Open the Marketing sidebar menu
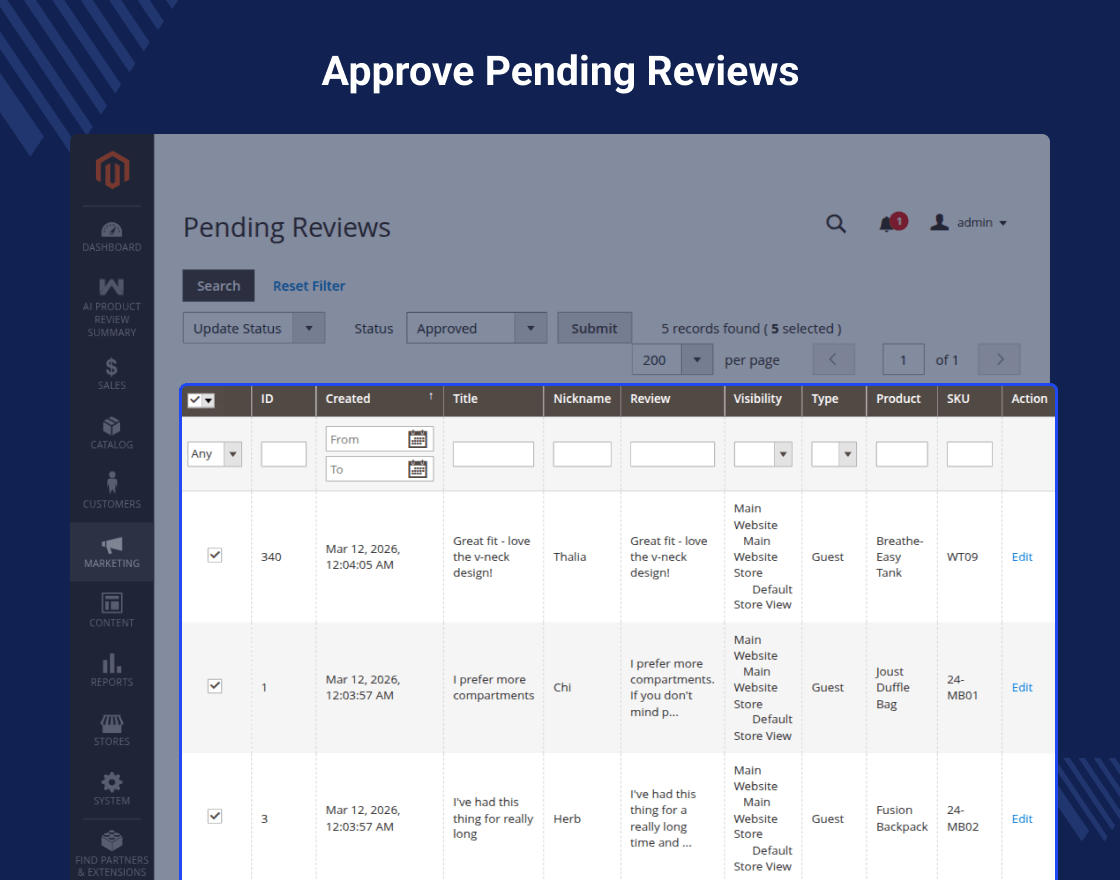Image resolution: width=1120 pixels, height=880 pixels. click(x=112, y=551)
